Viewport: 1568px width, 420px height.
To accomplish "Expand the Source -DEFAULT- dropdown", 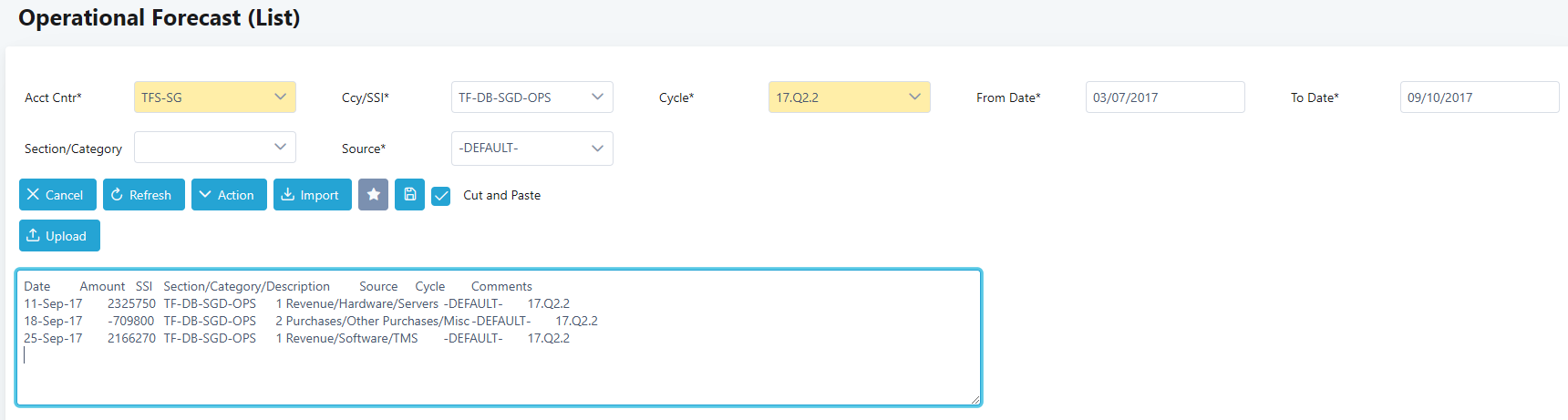I will tap(532, 148).
